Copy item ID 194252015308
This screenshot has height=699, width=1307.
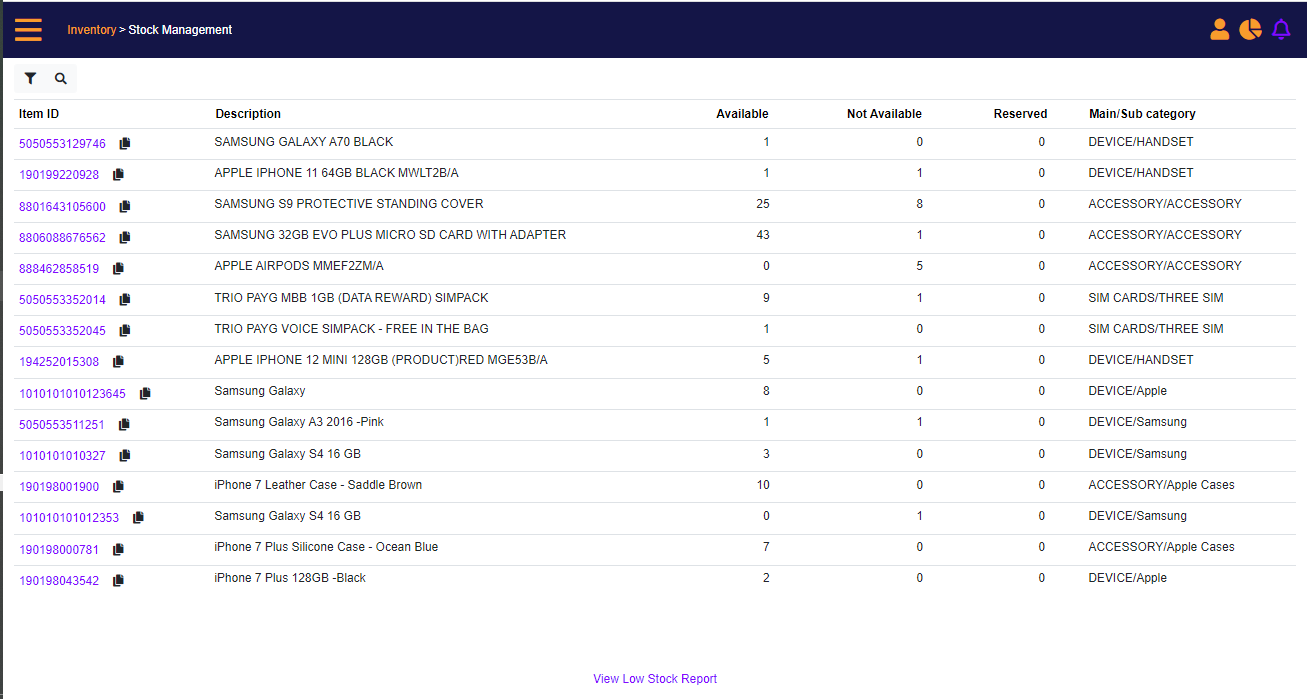pyautogui.click(x=118, y=362)
